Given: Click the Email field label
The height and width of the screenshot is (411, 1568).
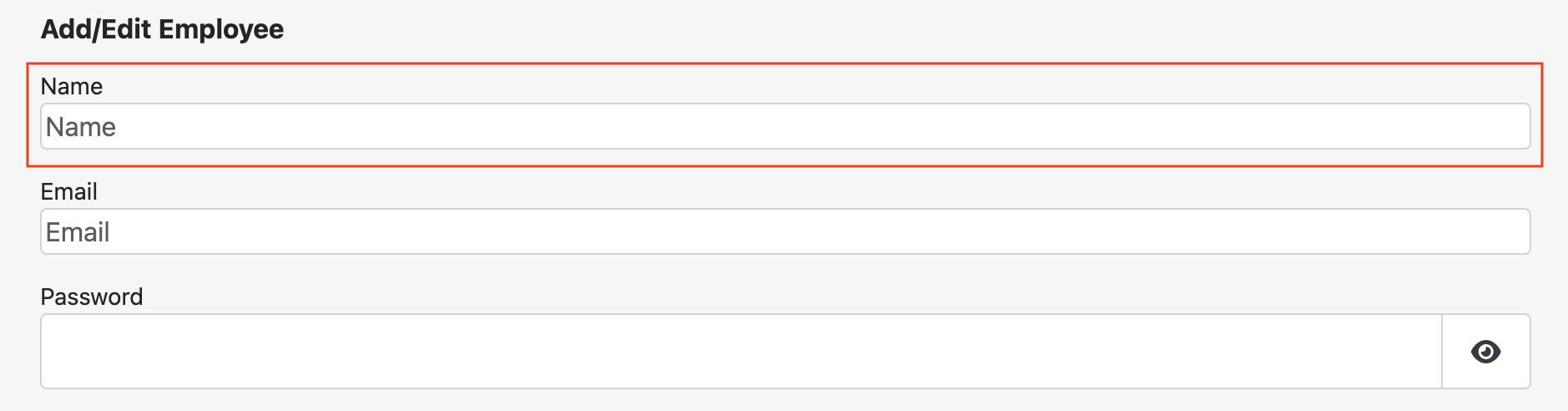Looking at the screenshot, I should (x=69, y=192).
